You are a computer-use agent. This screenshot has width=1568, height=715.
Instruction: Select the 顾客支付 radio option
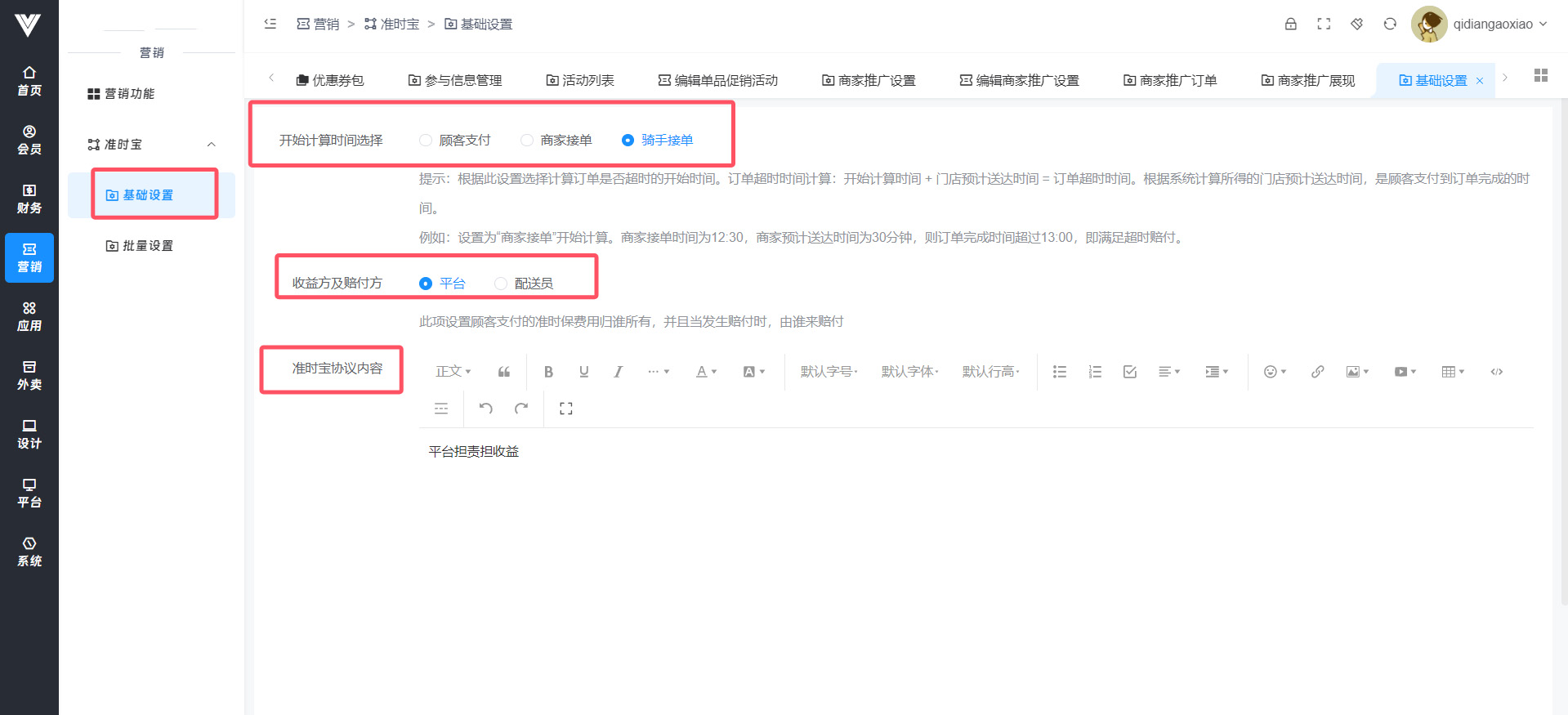(x=426, y=141)
